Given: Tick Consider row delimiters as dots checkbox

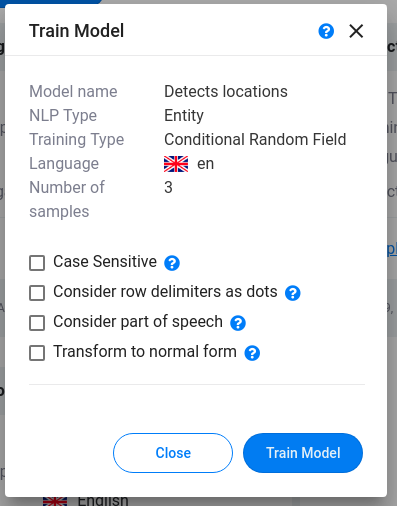Looking at the screenshot, I should click(x=37, y=293).
